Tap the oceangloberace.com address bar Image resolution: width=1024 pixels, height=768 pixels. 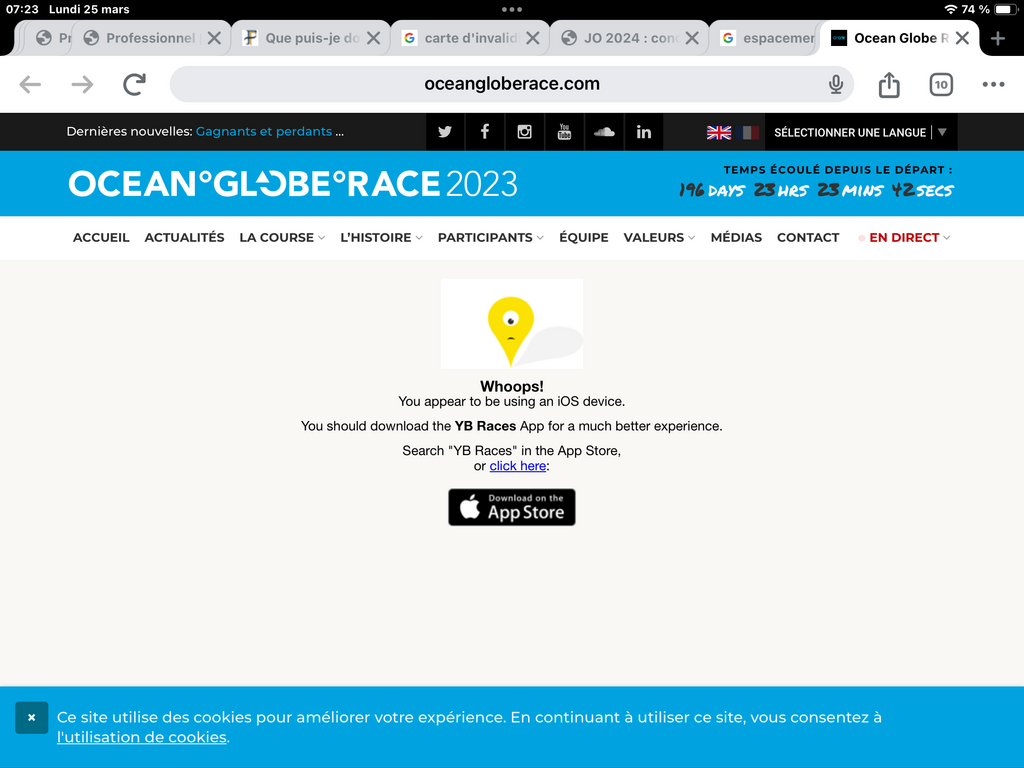point(512,84)
